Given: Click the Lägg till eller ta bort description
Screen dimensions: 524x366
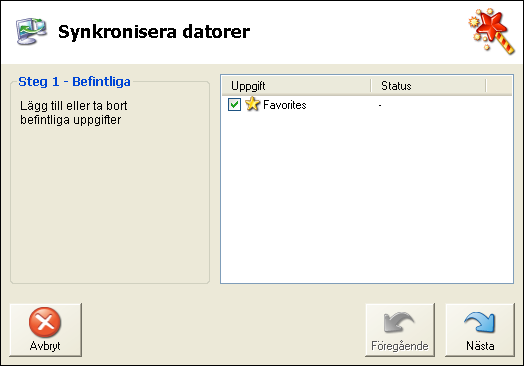Looking at the screenshot, I should tap(74, 113).
